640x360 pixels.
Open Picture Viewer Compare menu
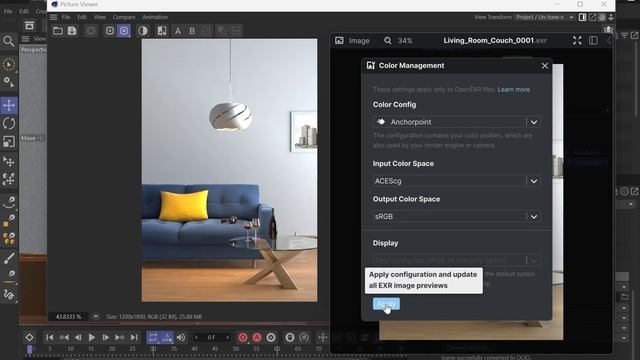pos(124,17)
